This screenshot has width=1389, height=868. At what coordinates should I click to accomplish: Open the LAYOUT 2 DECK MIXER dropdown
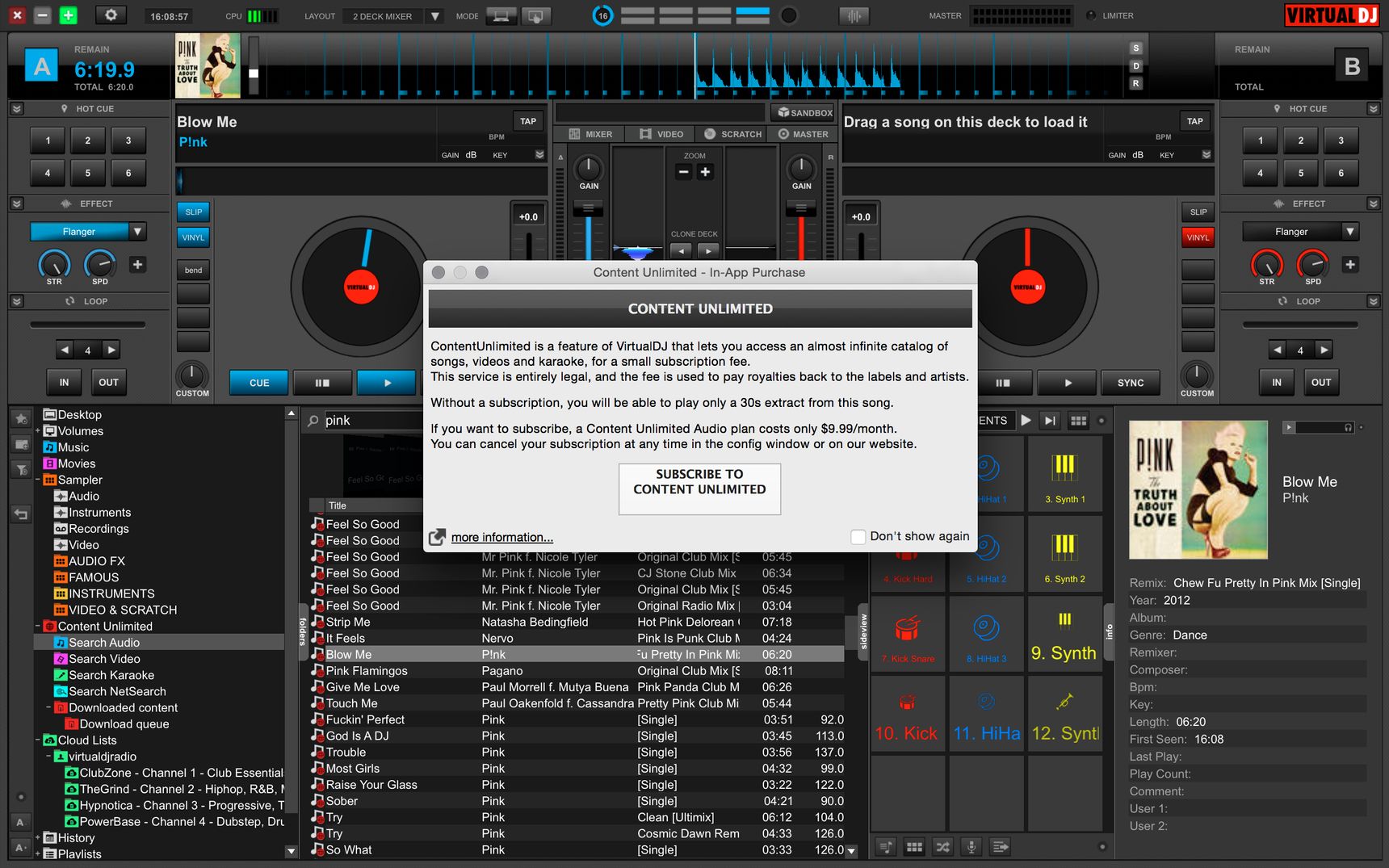coord(434,16)
